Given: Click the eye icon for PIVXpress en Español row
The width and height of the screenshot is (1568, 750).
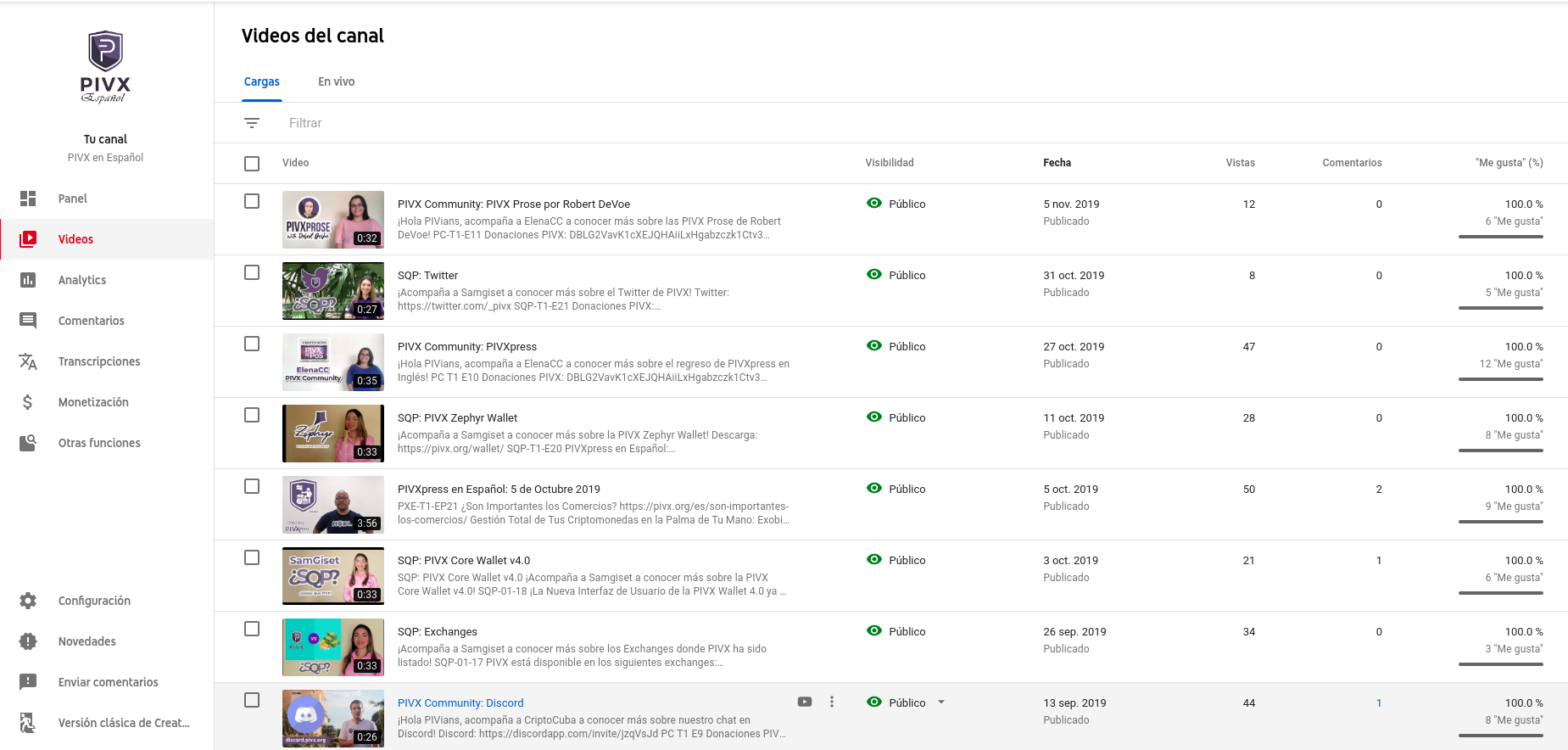Looking at the screenshot, I should (874, 488).
